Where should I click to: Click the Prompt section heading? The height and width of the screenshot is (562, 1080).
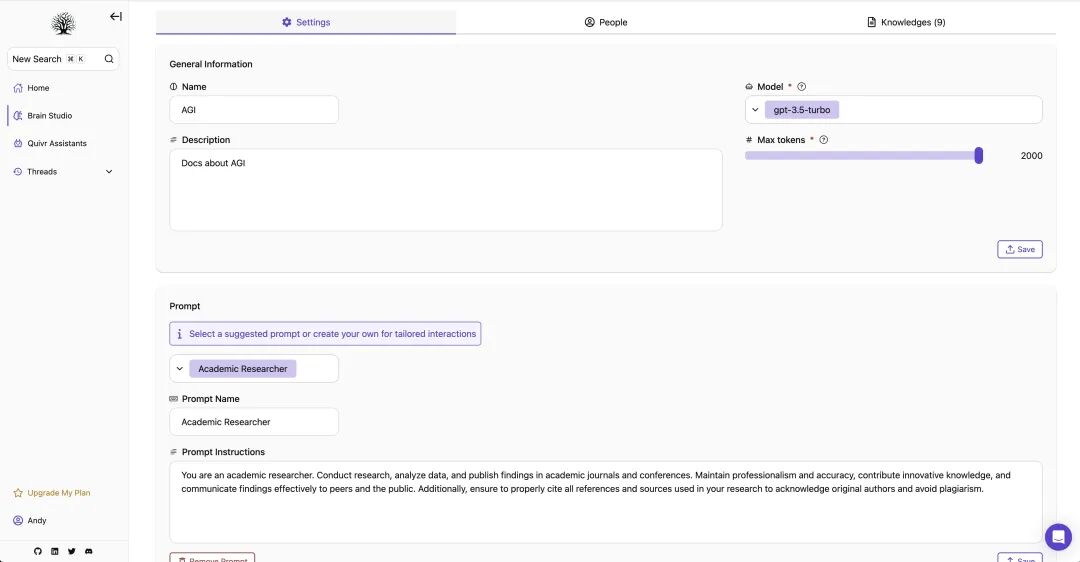[x=185, y=306]
